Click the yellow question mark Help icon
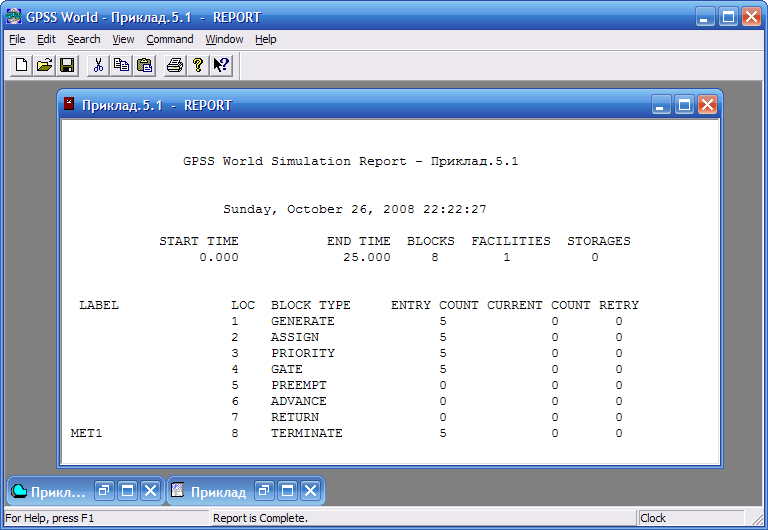 198,65
